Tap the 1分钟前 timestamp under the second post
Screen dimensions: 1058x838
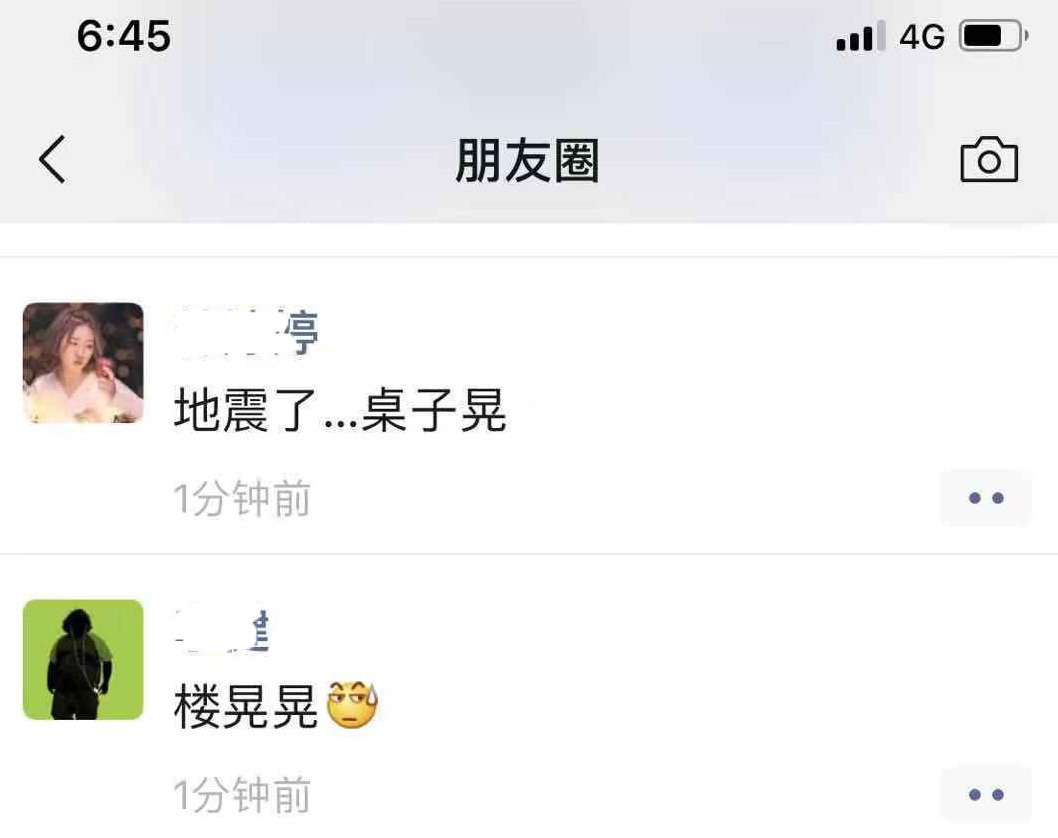(x=242, y=795)
